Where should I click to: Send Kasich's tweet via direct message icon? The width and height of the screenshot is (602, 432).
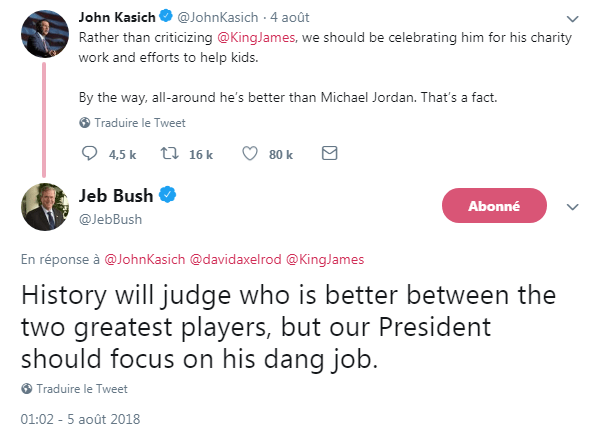[x=329, y=154]
